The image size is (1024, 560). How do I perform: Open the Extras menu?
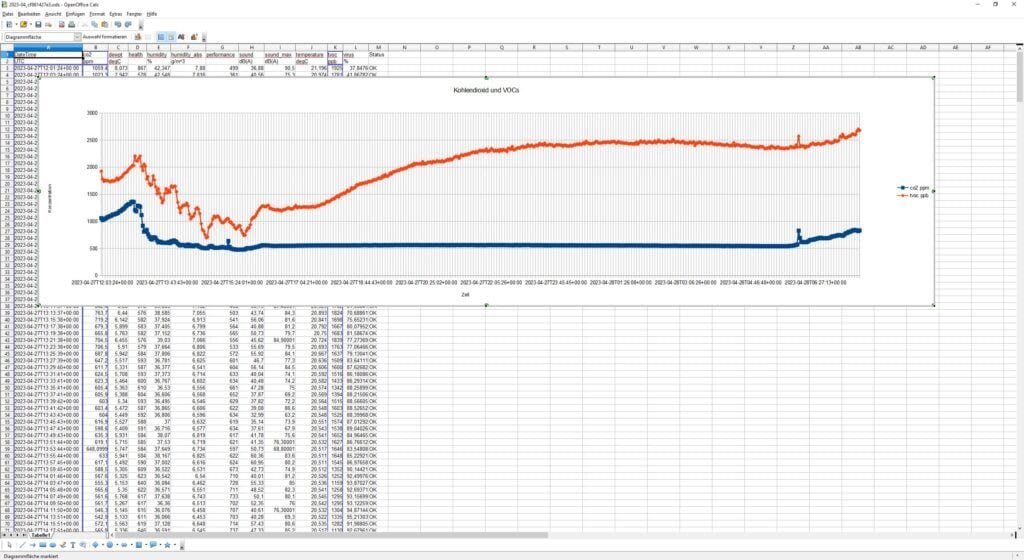[x=116, y=14]
